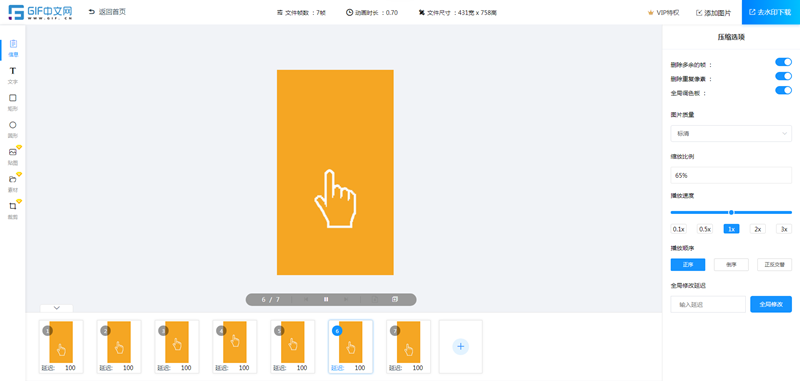Toggle the 删除重复像素 switch
Viewport: 800px width, 381px height.
(x=783, y=77)
